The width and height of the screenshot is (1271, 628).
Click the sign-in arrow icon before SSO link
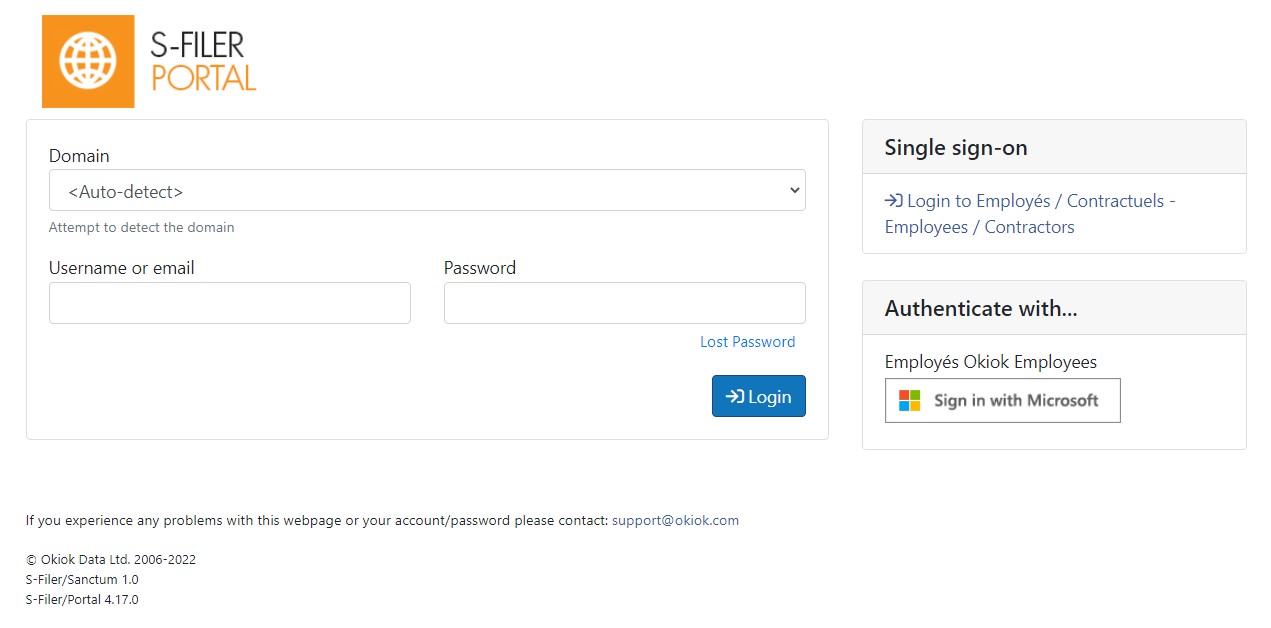coord(894,201)
